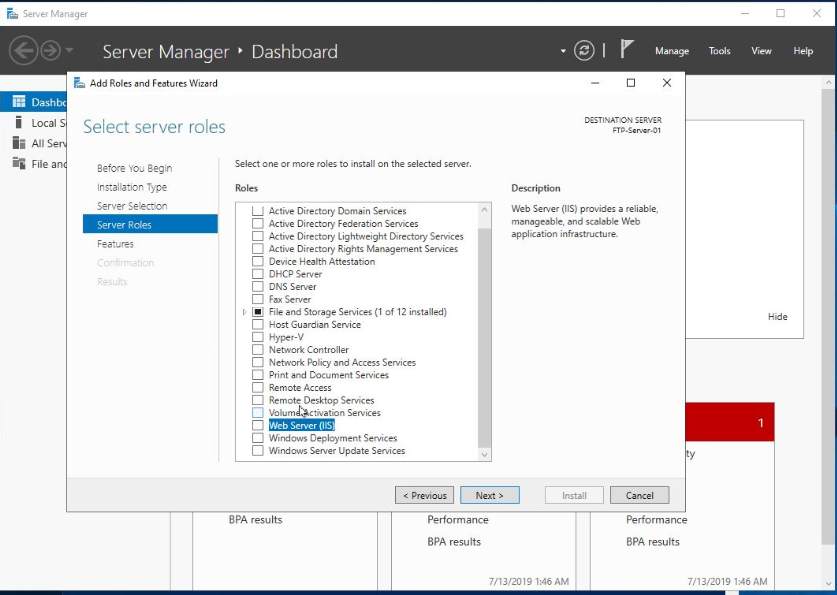Image resolution: width=837 pixels, height=595 pixels.
Task: Open the navigation history dropdown arrow
Action: click(x=69, y=51)
